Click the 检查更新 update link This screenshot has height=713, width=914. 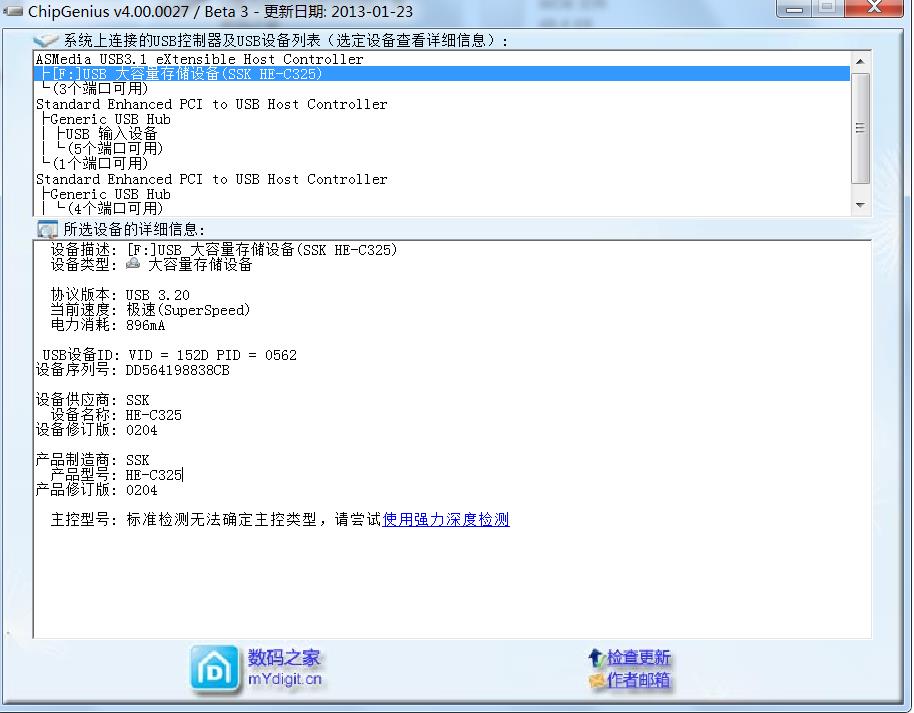637,657
